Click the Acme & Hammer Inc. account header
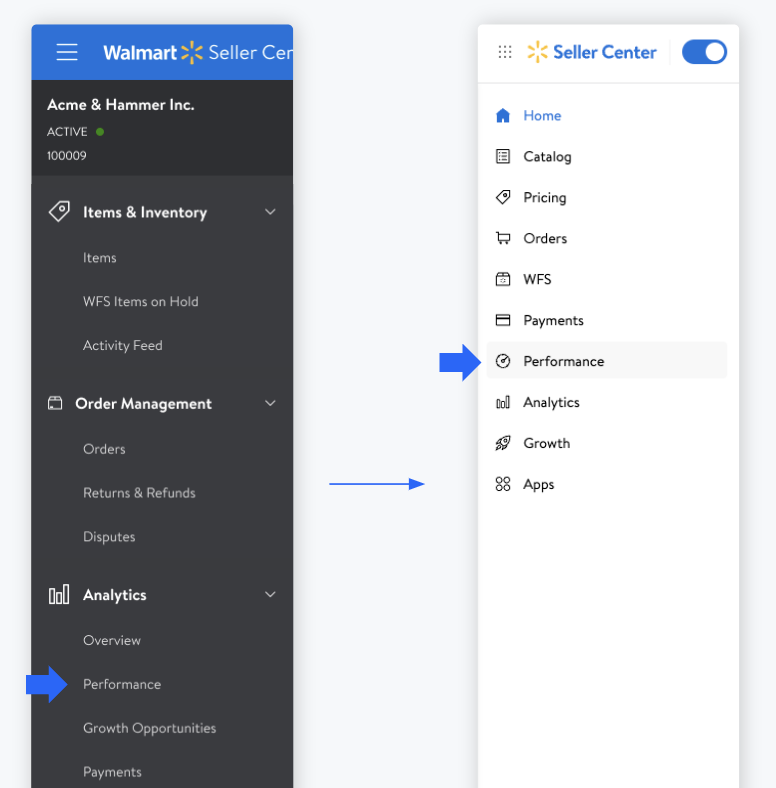The image size is (776, 788). click(121, 105)
